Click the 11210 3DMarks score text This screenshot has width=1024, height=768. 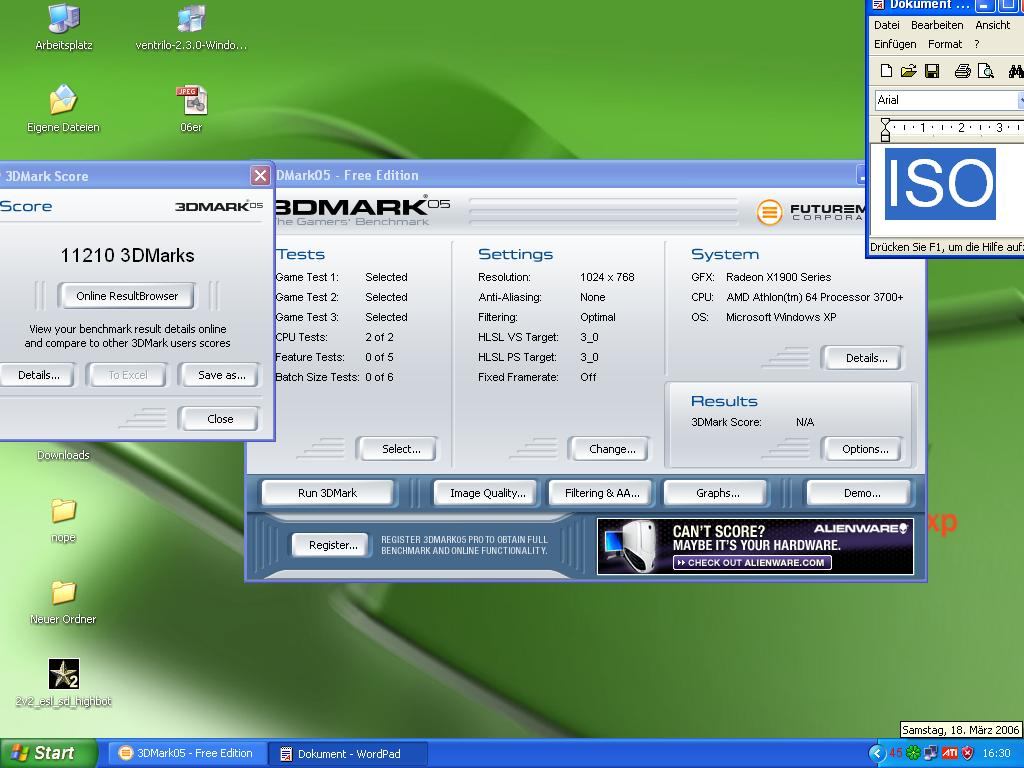click(127, 255)
